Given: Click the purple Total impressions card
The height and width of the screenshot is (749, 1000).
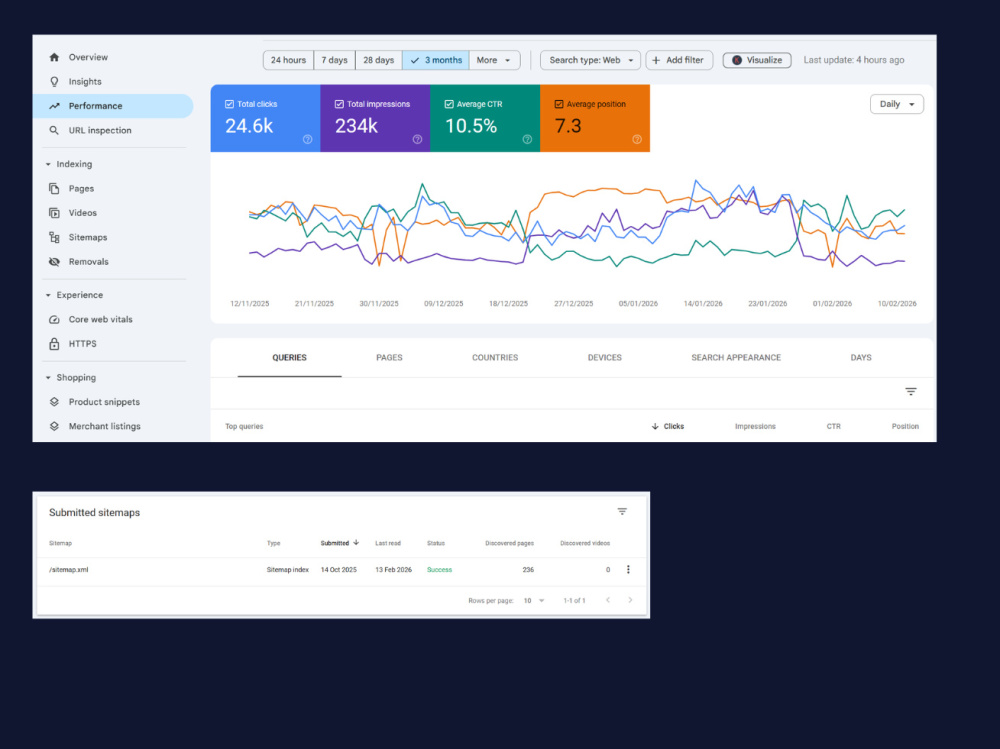Looking at the screenshot, I should click(375, 118).
